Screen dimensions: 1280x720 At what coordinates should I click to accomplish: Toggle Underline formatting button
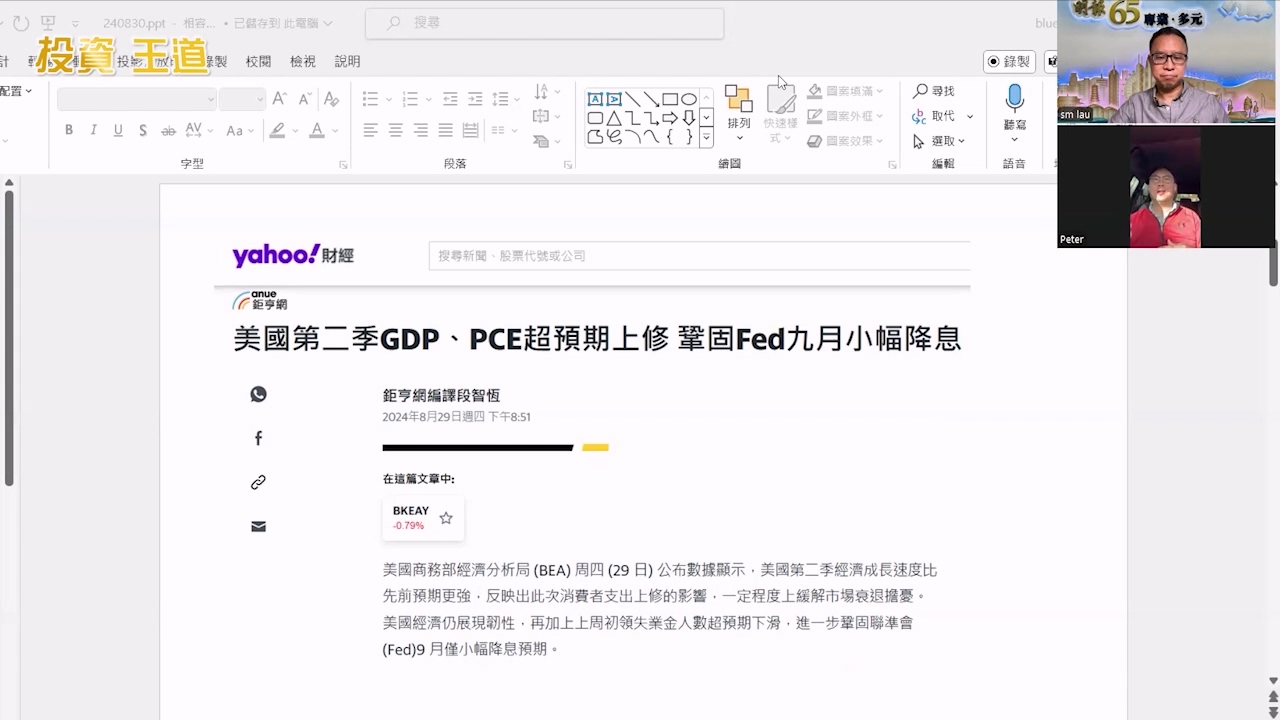(x=118, y=130)
